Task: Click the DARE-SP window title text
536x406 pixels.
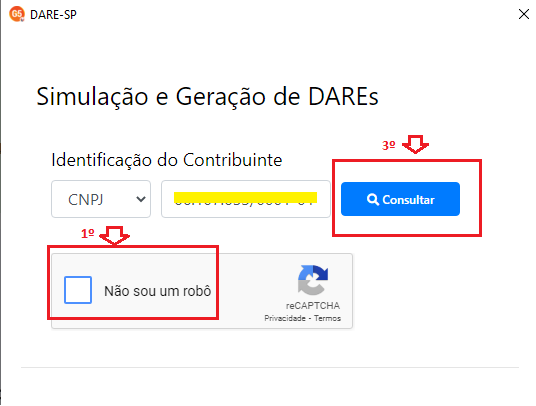Action: 53,15
